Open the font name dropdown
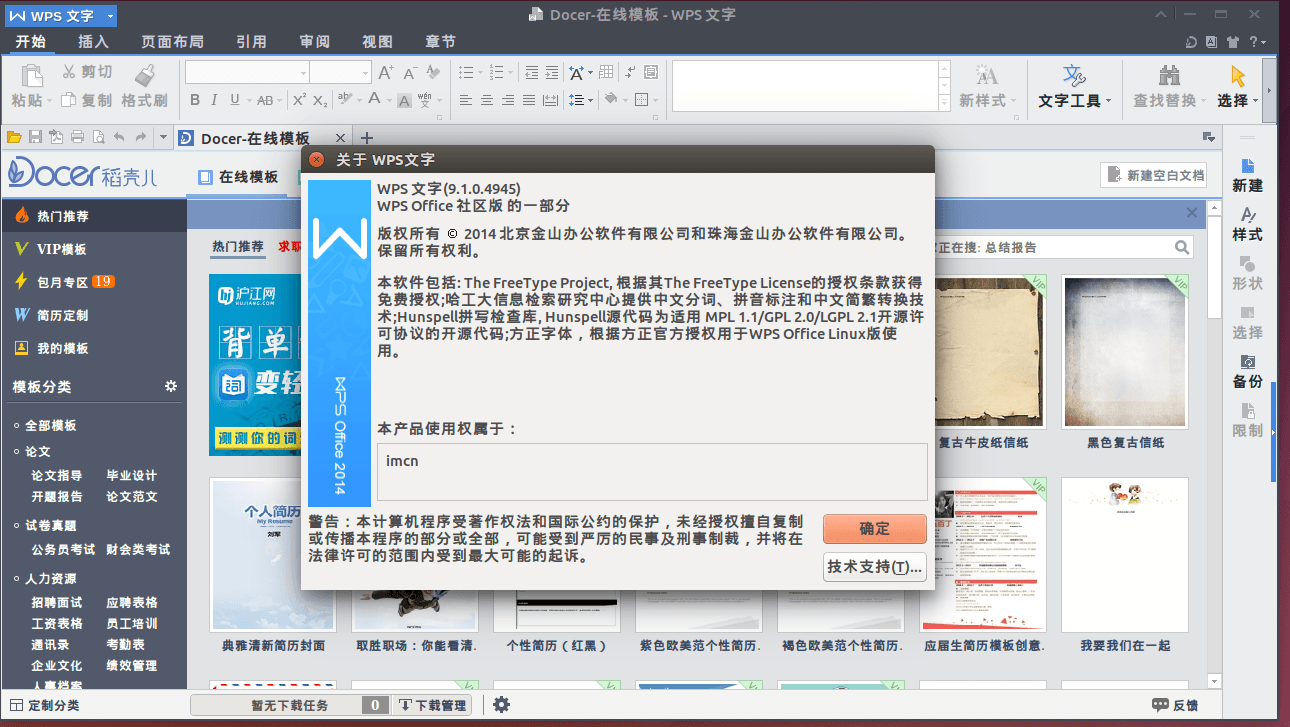 (303, 72)
